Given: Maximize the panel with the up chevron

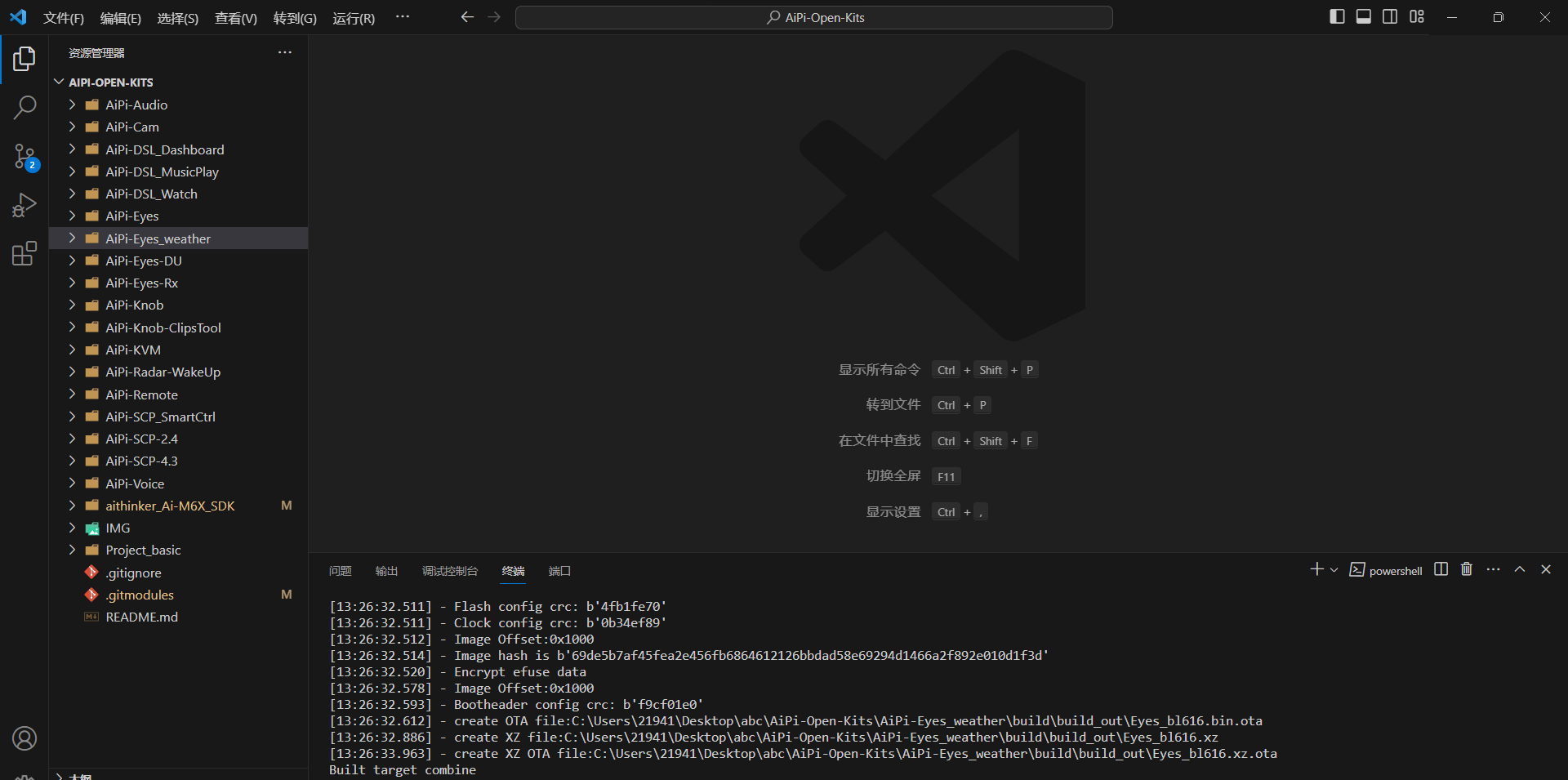Looking at the screenshot, I should coord(1520,569).
